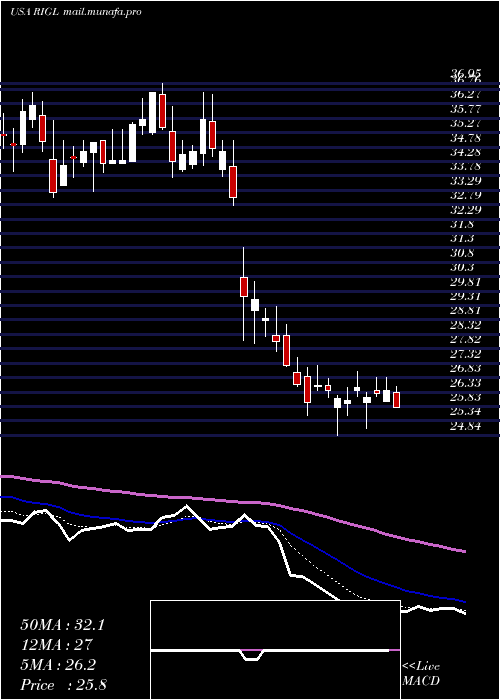Select the 32.79 price axis label

tap(465, 195)
